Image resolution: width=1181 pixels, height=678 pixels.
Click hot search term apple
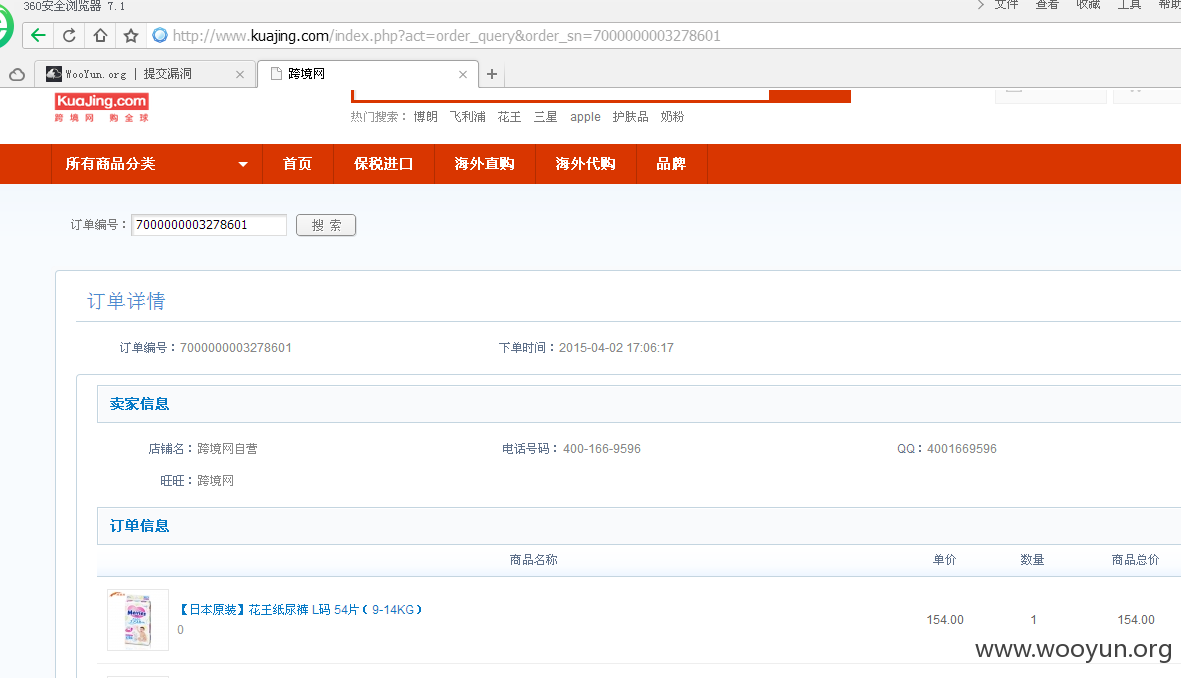[x=585, y=117]
